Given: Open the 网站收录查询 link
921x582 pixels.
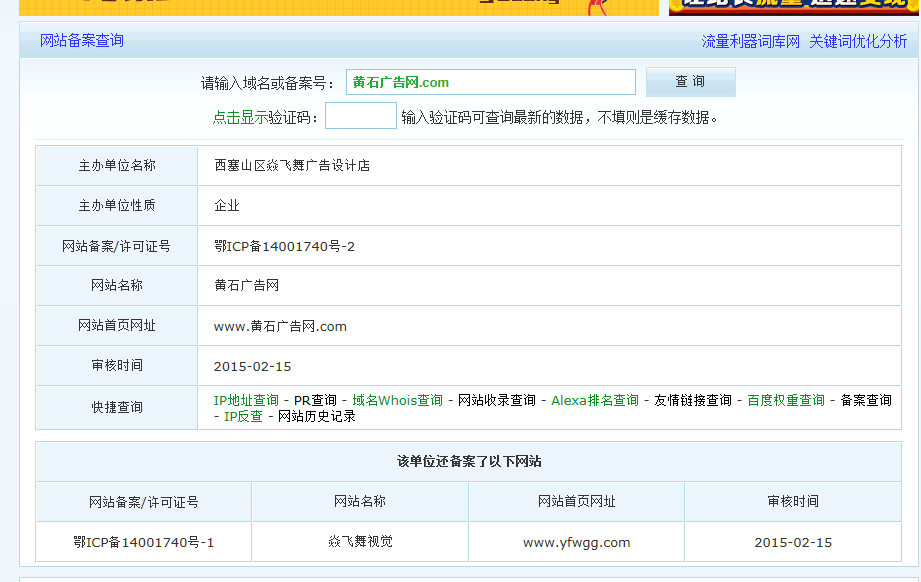Looking at the screenshot, I should (x=497, y=400).
